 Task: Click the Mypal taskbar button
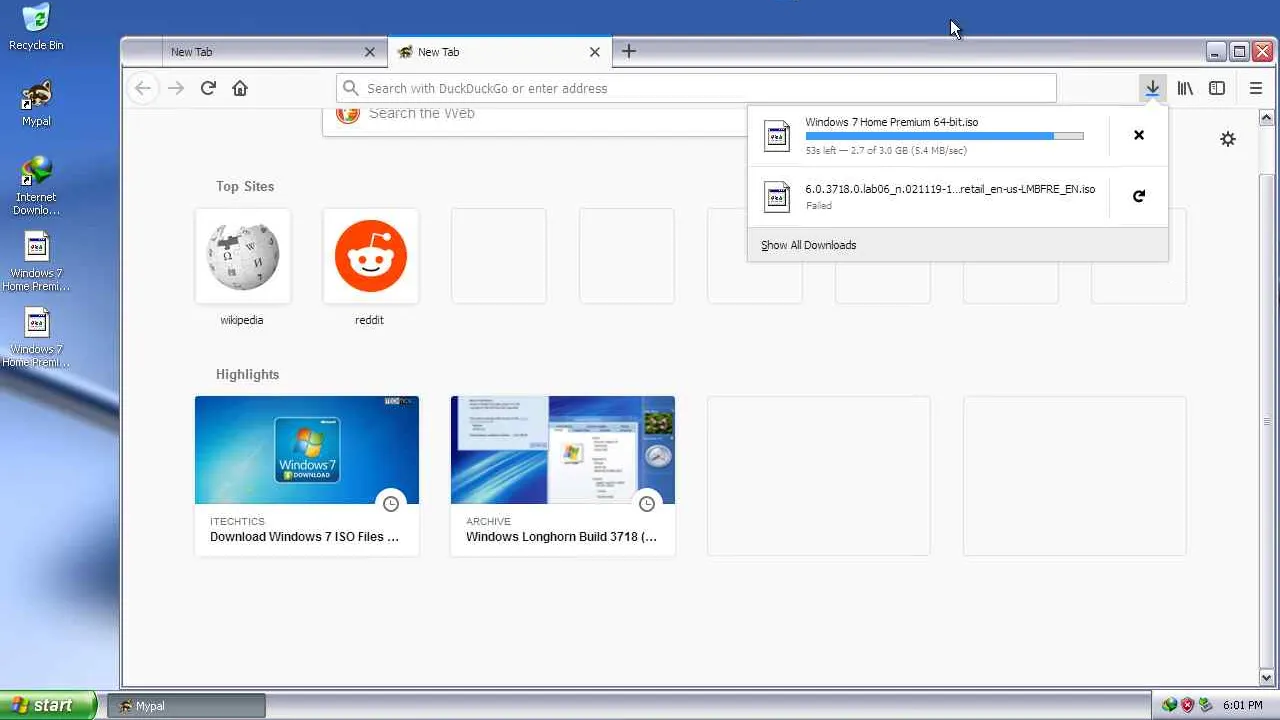coord(186,705)
